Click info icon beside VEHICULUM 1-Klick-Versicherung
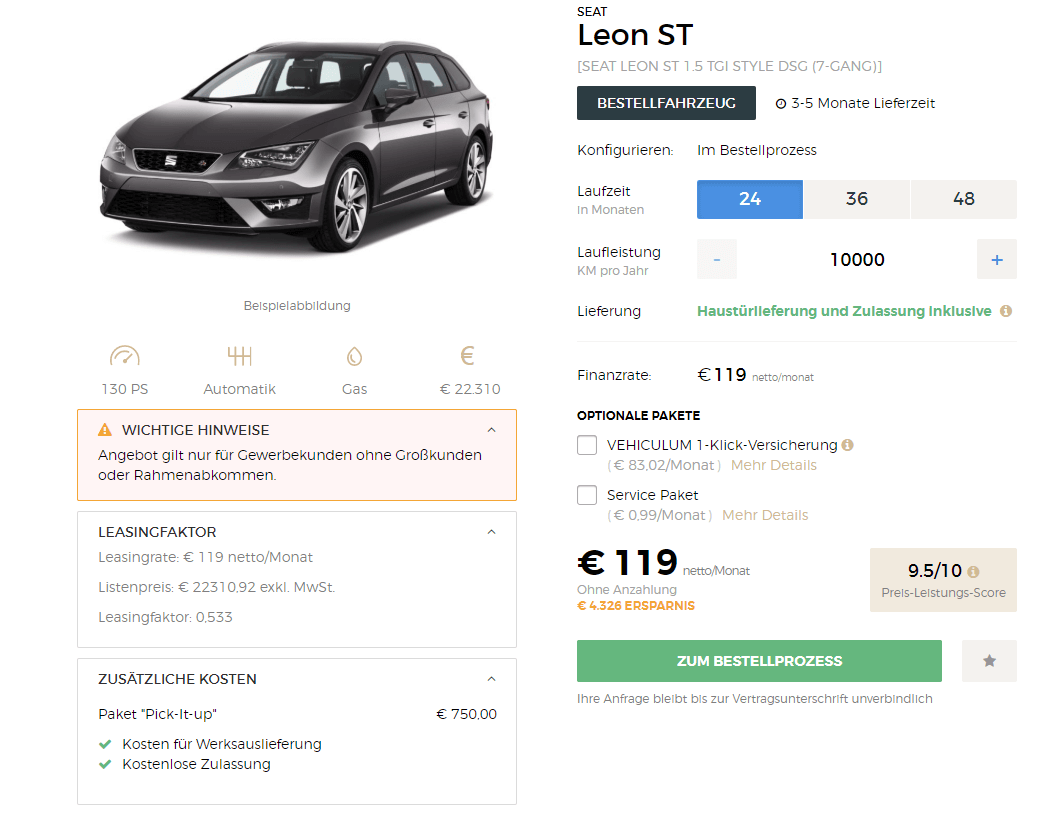Screen dimensions: 1045x814 tap(848, 445)
